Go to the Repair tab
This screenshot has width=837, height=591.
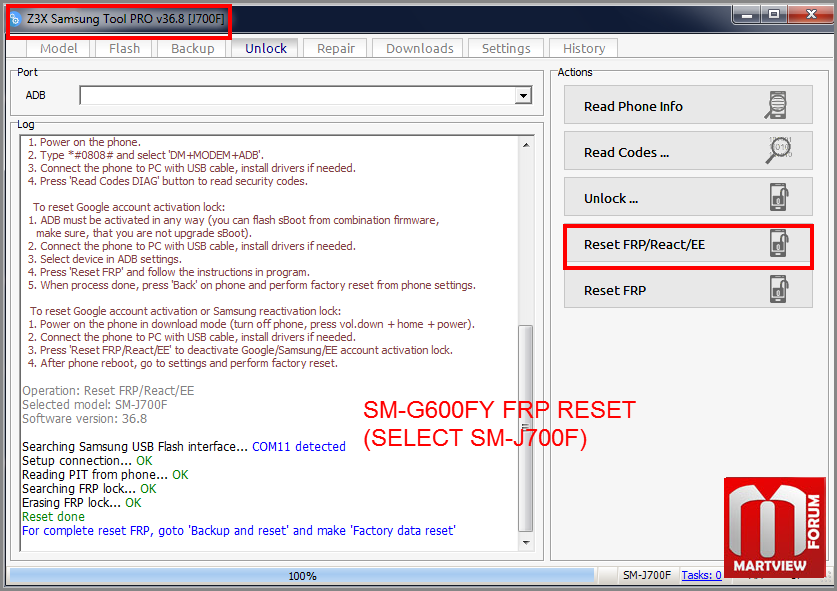tap(335, 48)
